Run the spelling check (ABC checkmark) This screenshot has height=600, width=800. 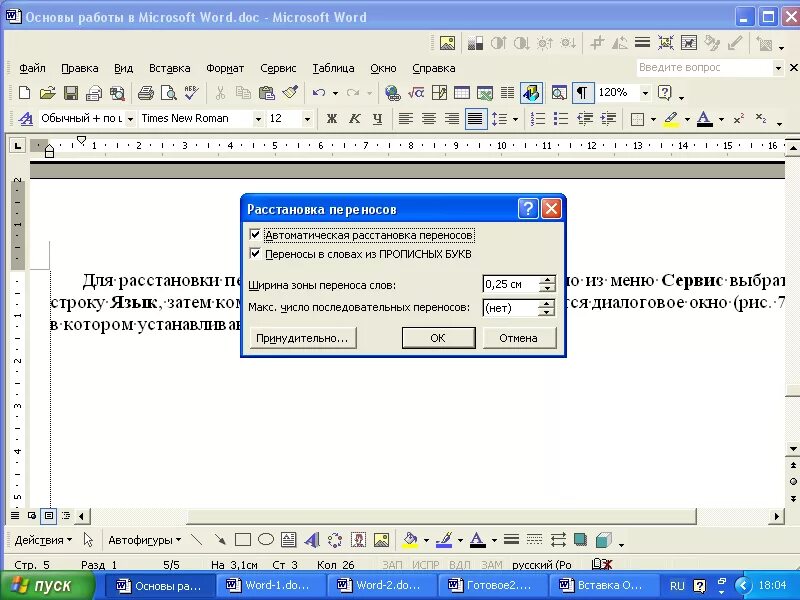(191, 93)
